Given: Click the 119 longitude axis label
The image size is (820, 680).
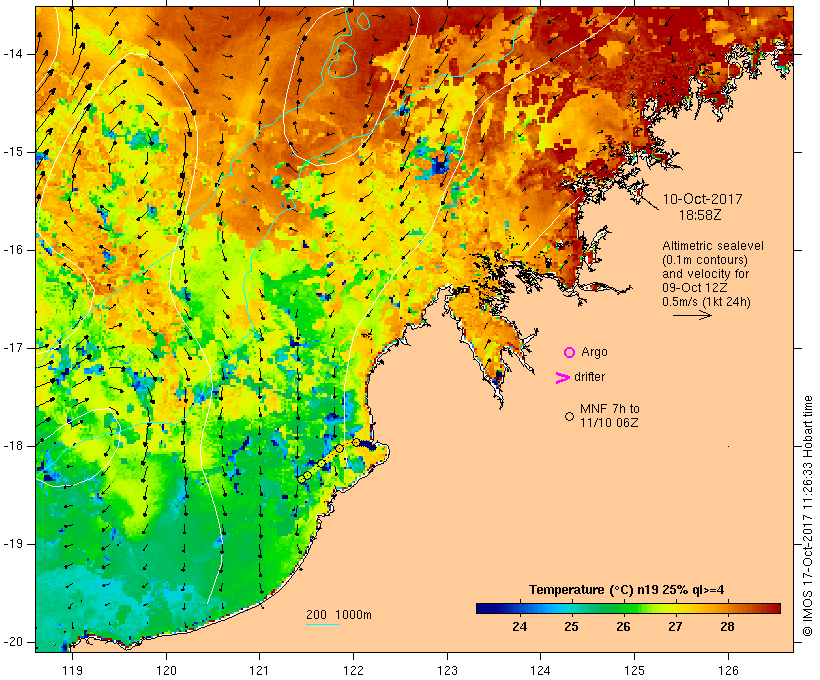Looking at the screenshot, I should pyautogui.click(x=72, y=670).
